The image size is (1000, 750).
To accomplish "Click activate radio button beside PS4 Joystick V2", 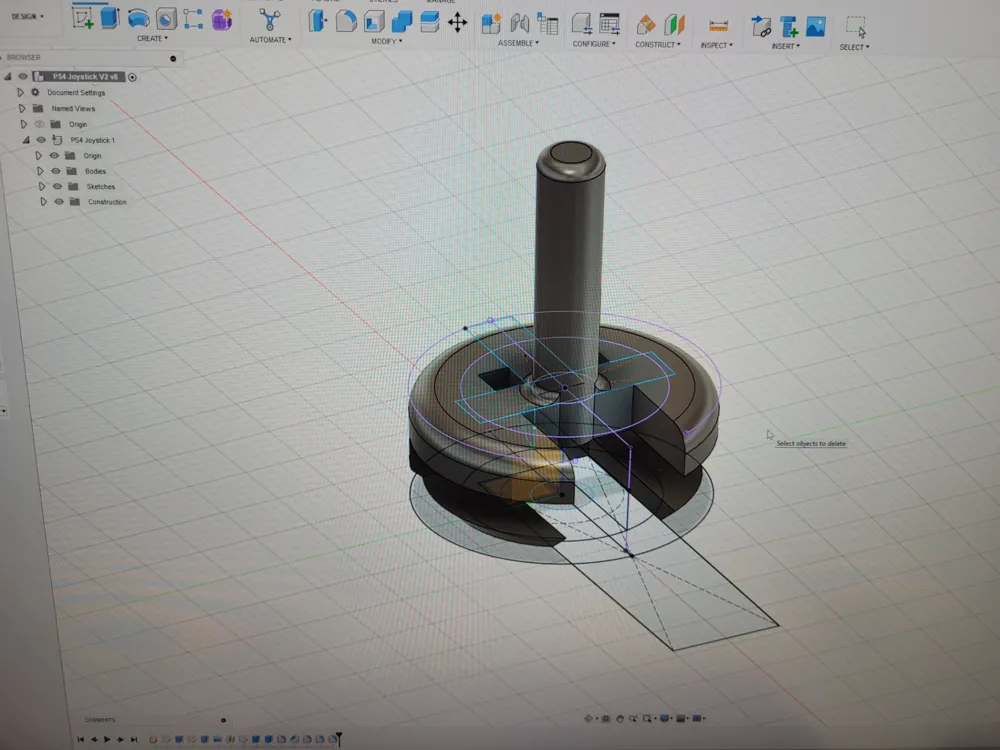I will click(x=132, y=77).
